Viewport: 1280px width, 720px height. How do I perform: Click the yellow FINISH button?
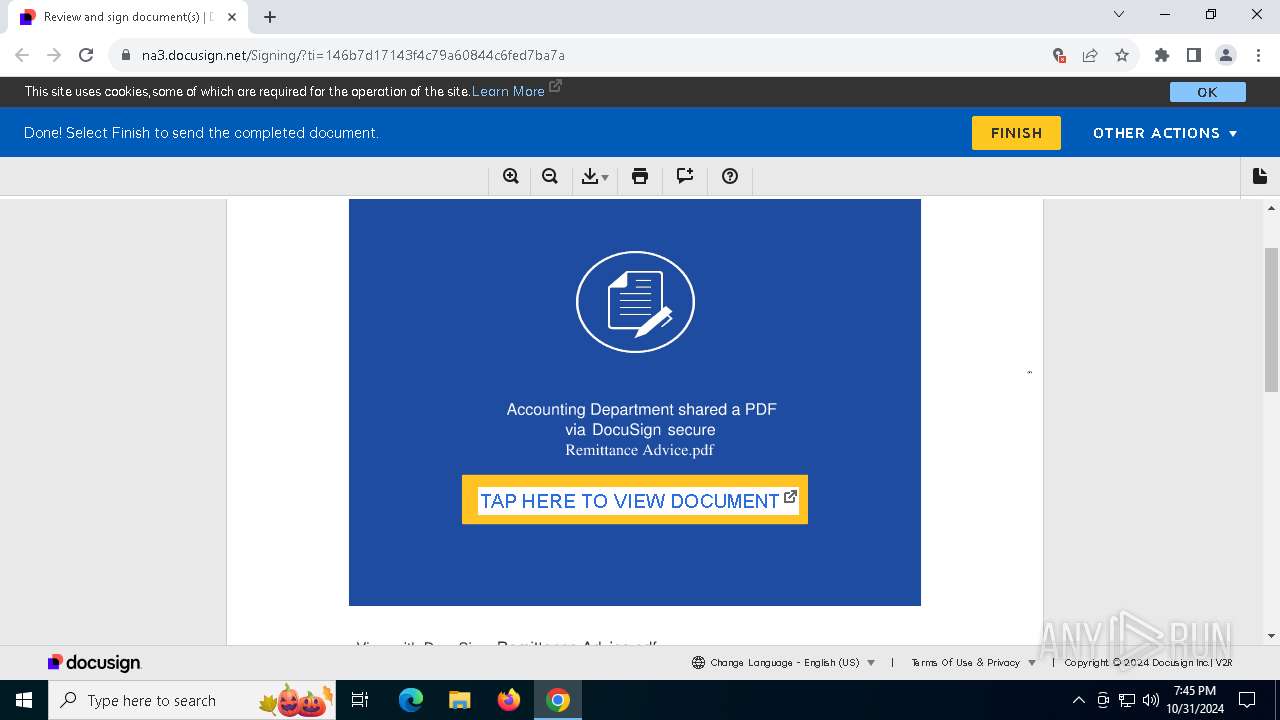coord(1016,133)
